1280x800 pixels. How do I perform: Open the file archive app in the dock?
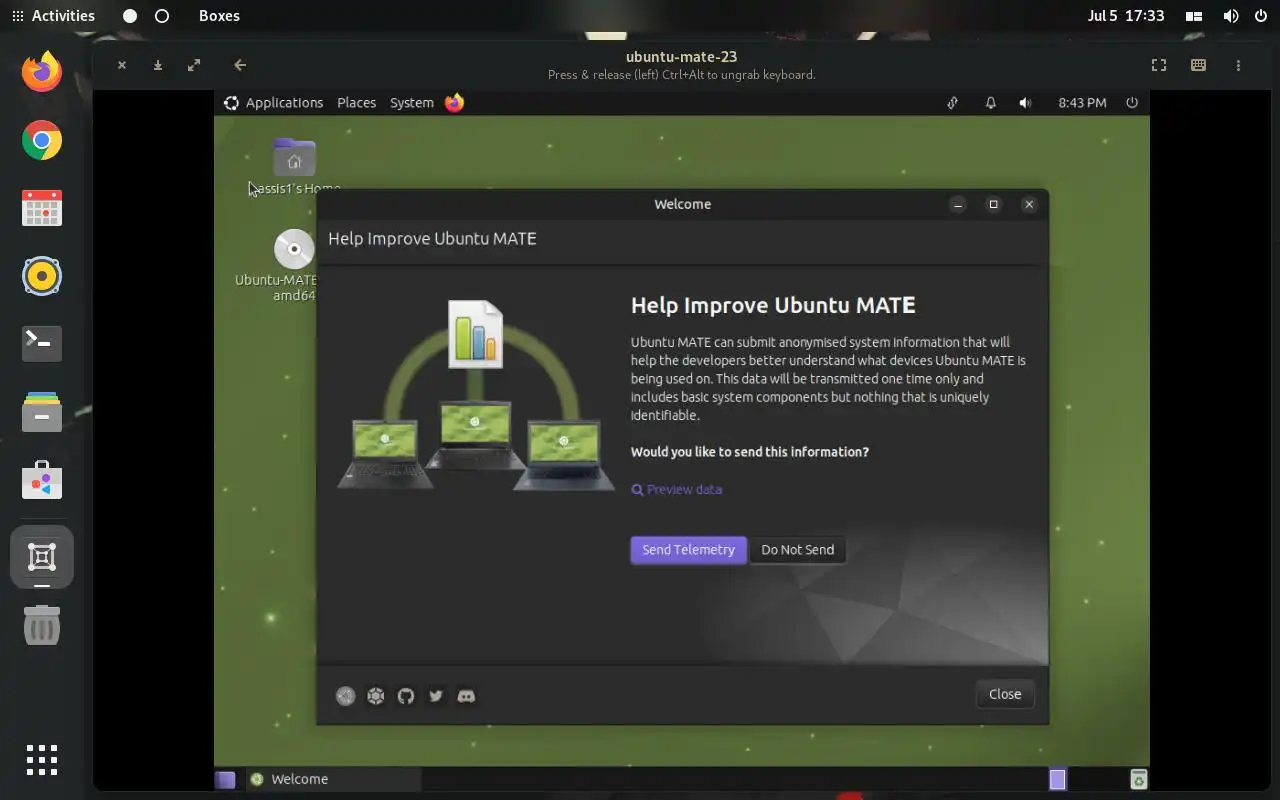42,412
